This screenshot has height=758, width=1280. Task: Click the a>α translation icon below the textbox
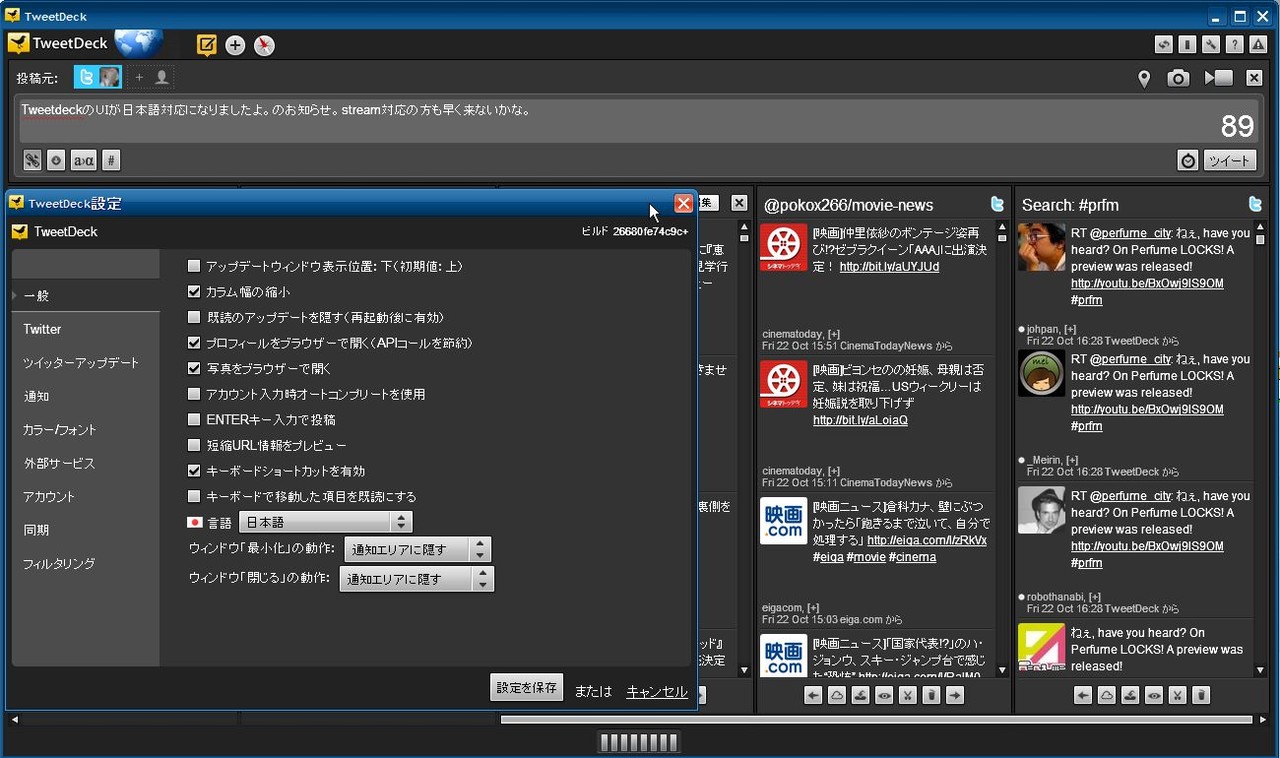point(83,160)
